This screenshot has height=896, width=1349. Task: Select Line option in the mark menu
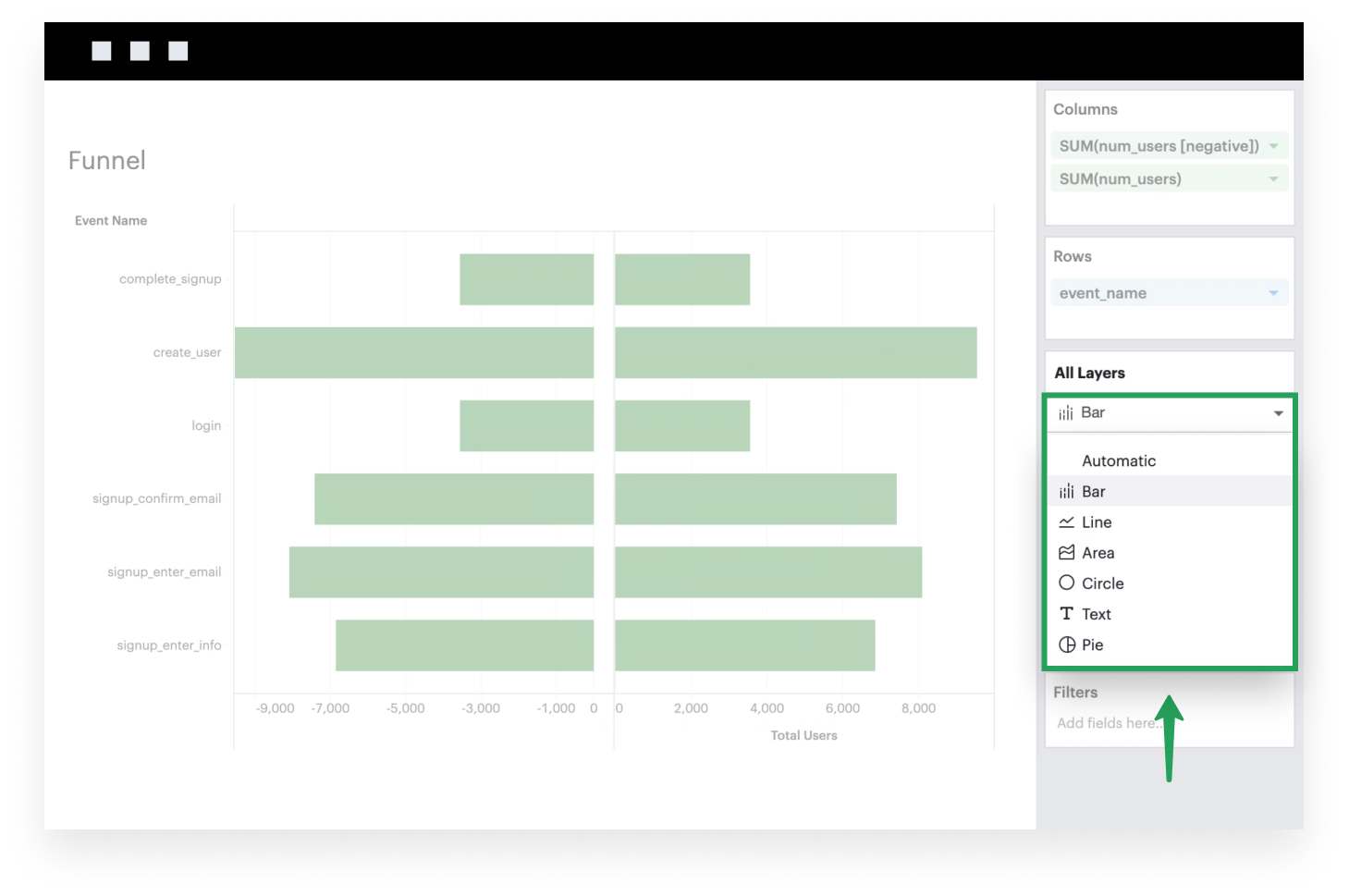tap(1097, 522)
